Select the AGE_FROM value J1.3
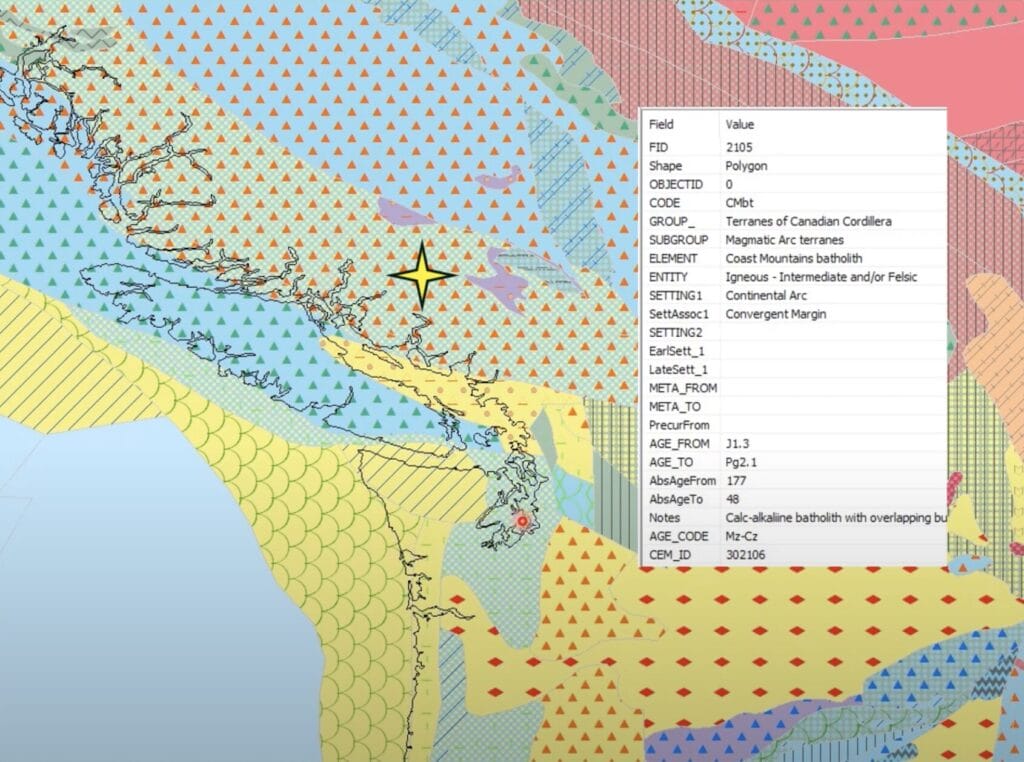The image size is (1024, 762). click(x=738, y=444)
